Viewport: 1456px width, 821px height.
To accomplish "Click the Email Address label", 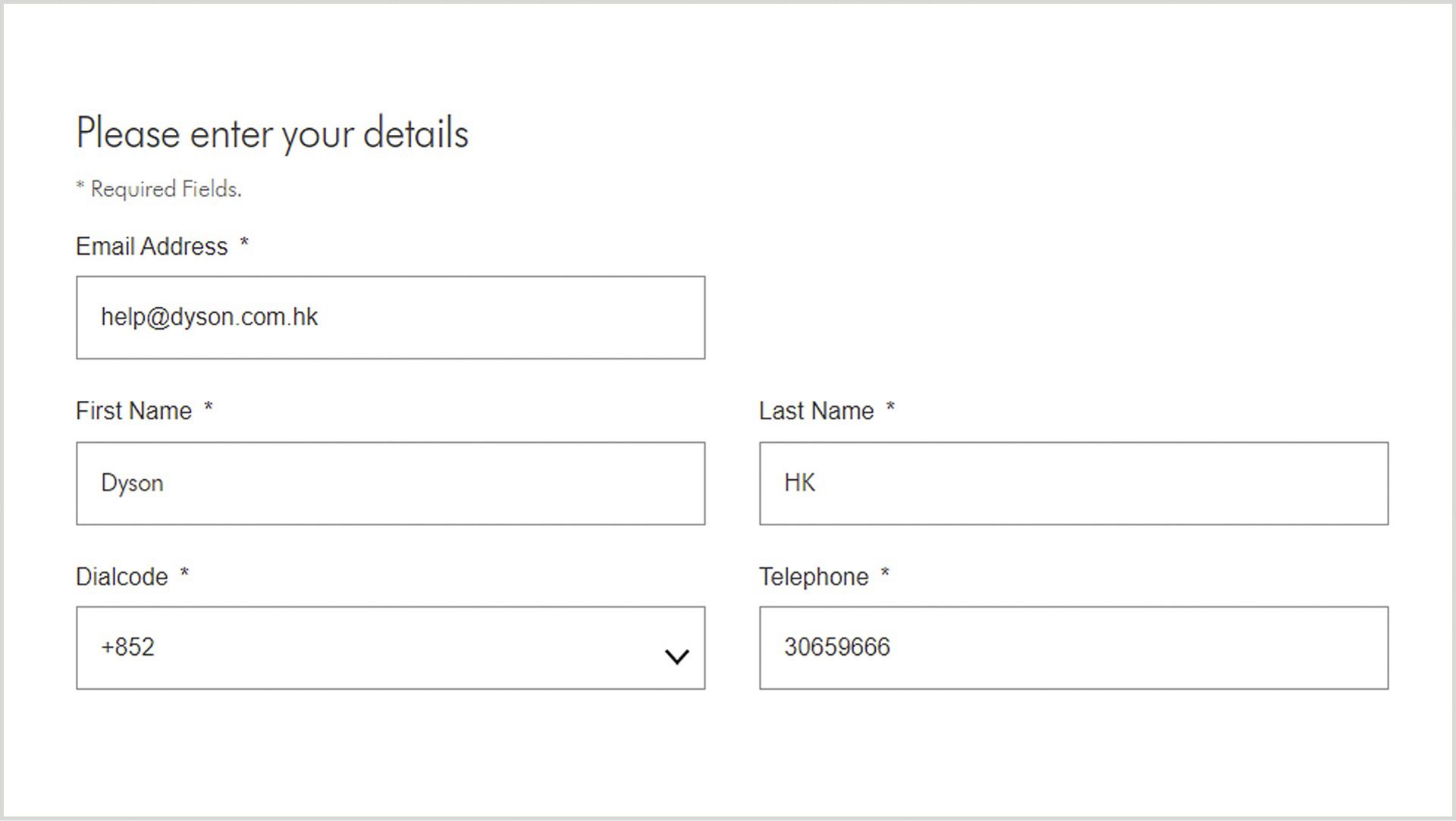I will (152, 246).
